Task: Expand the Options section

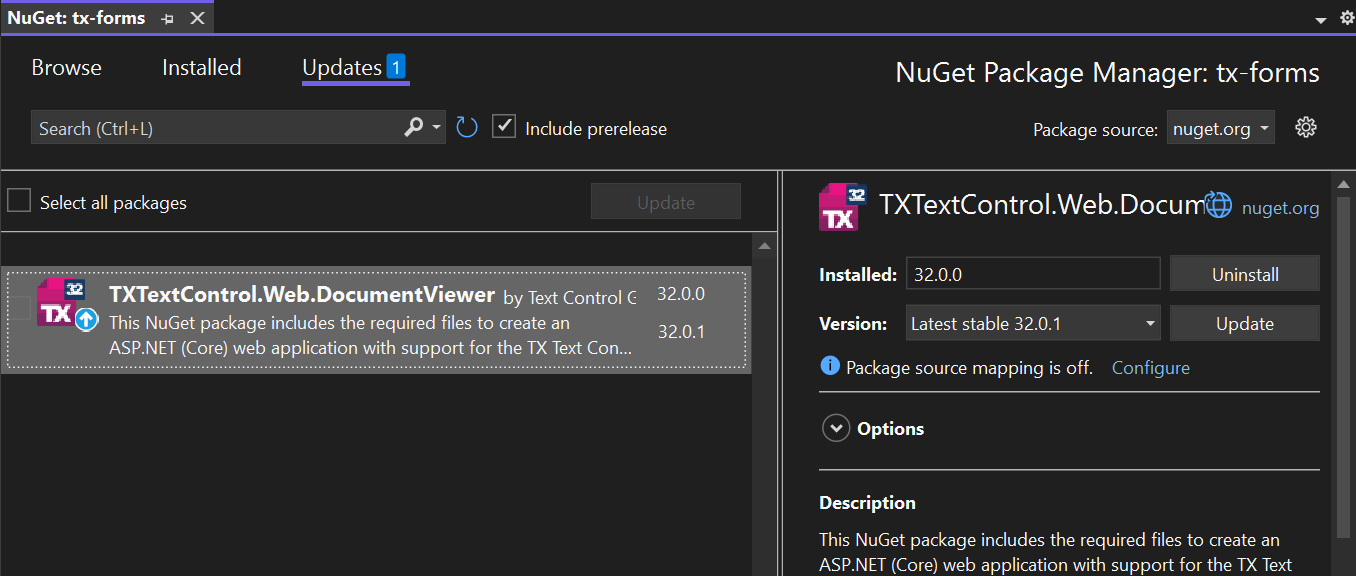Action: [x=835, y=428]
